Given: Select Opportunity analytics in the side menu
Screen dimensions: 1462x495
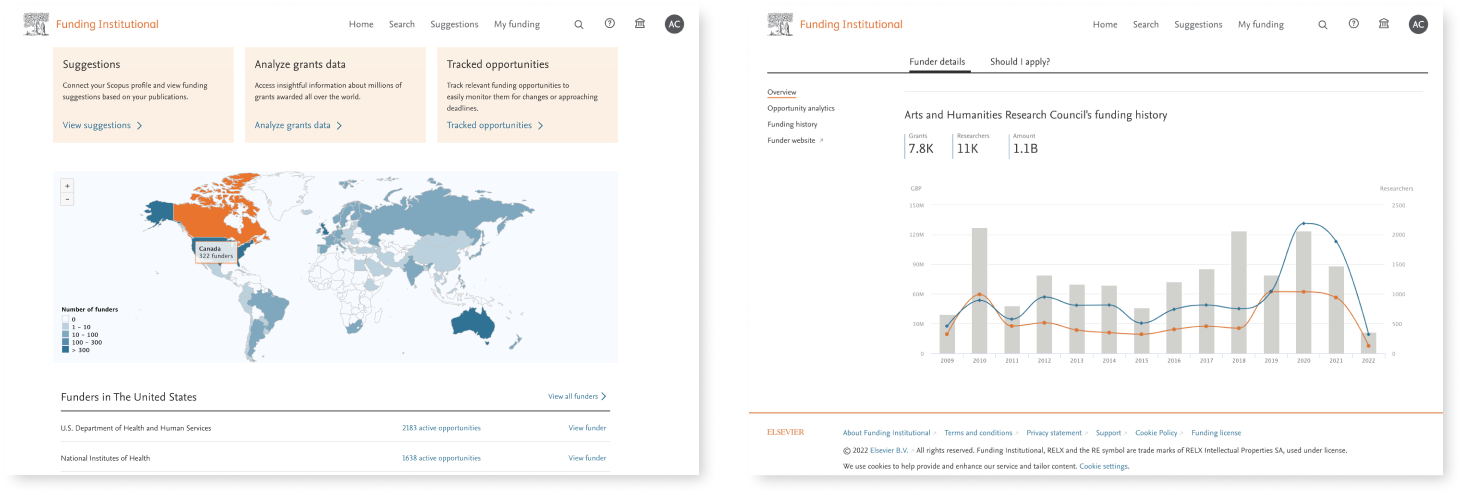Looking at the screenshot, I should (801, 108).
